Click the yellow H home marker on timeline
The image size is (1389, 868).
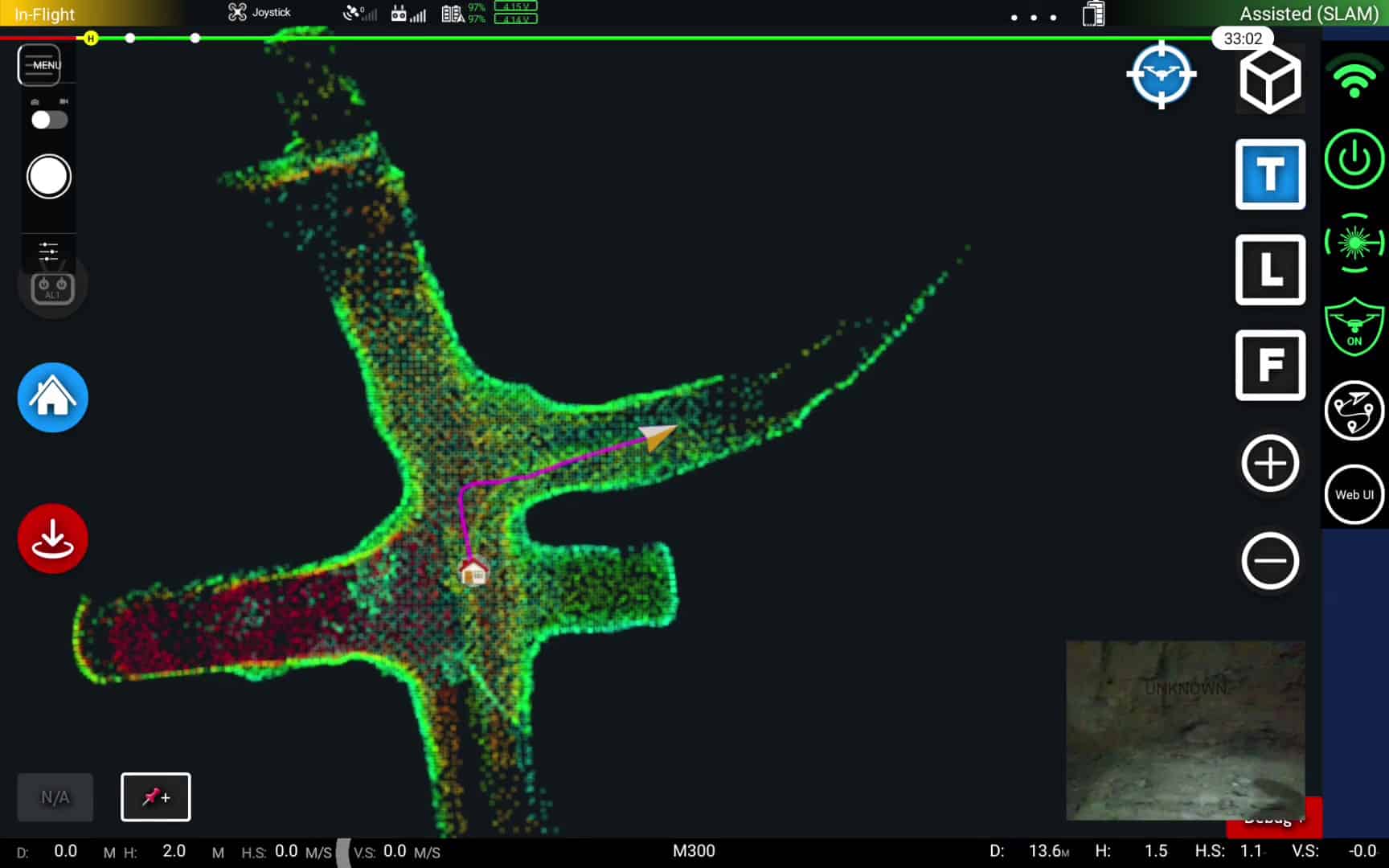(x=90, y=38)
